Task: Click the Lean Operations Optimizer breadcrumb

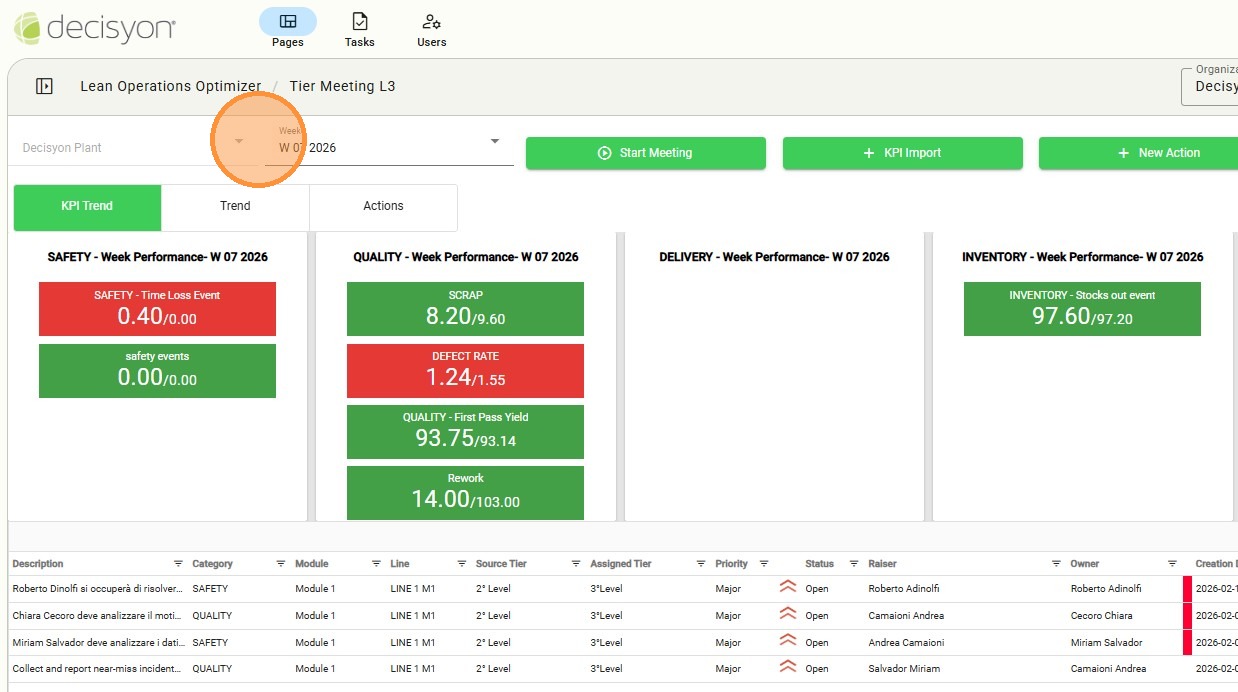Action: 170,87
